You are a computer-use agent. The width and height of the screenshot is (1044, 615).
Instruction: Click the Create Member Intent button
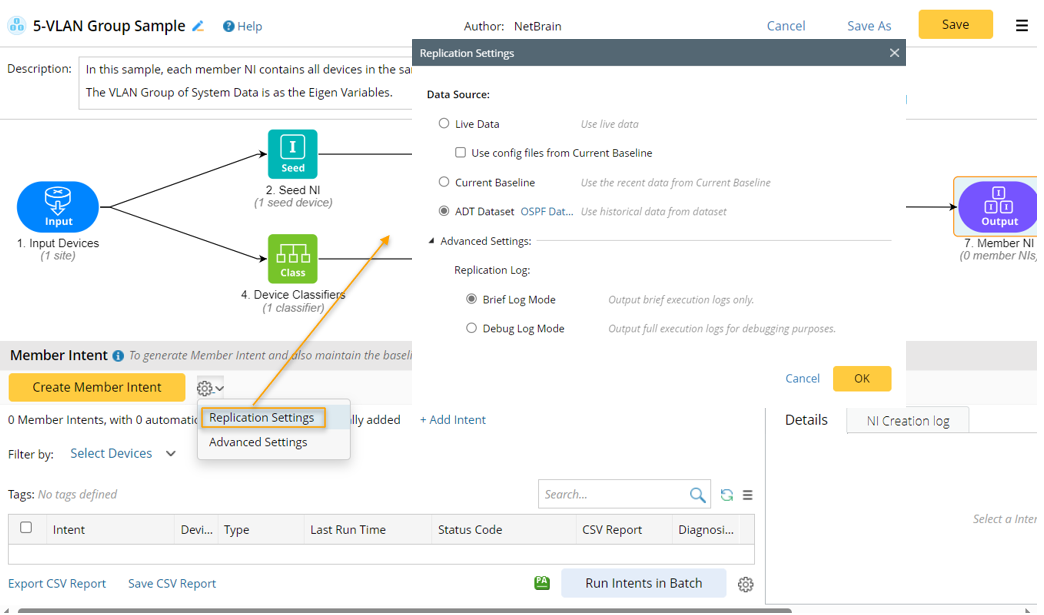(x=97, y=387)
